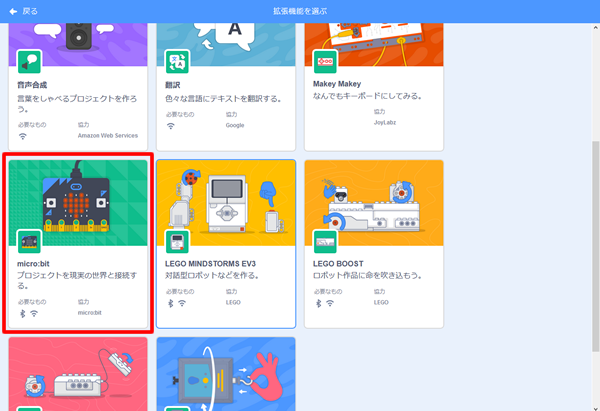
Task: Click Bluetooth icon on micro:bit card
Action: [x=23, y=313]
